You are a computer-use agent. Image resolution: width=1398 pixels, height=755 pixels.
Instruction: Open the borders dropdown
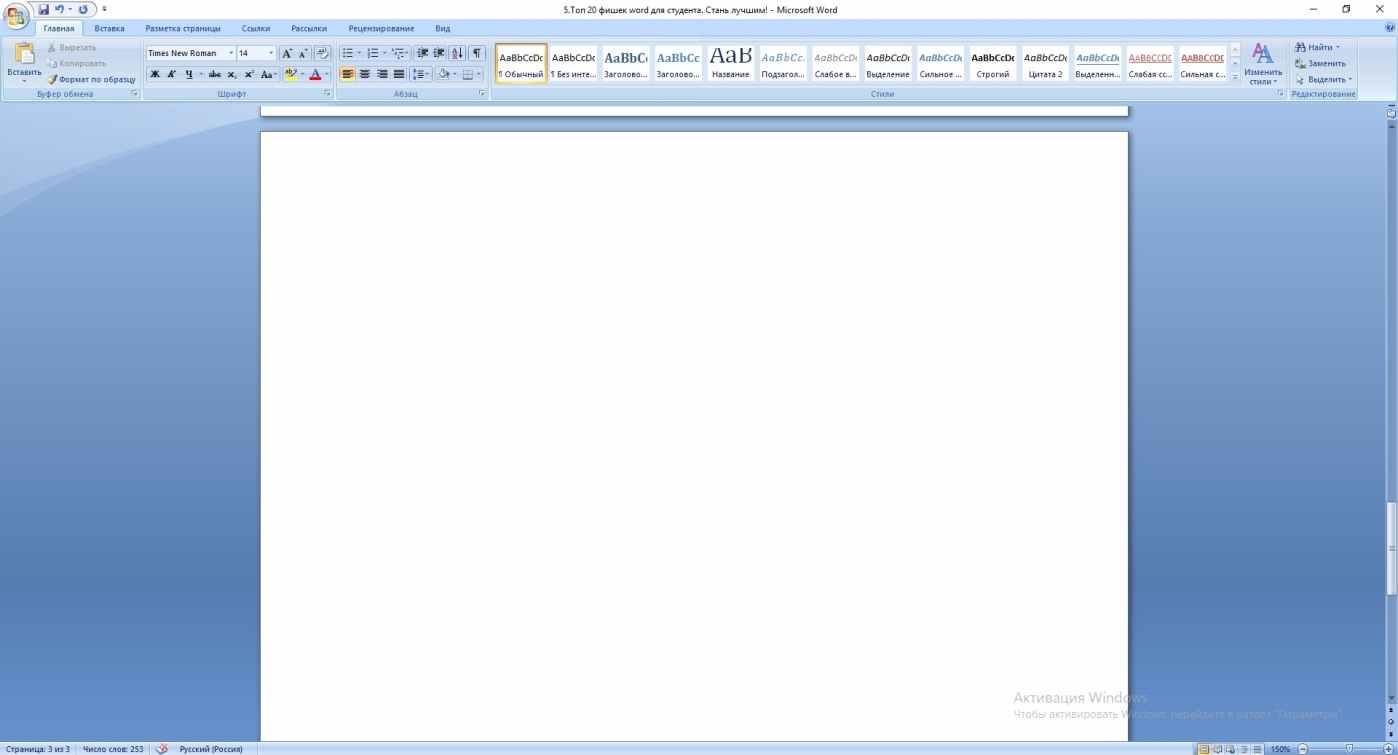coord(479,74)
